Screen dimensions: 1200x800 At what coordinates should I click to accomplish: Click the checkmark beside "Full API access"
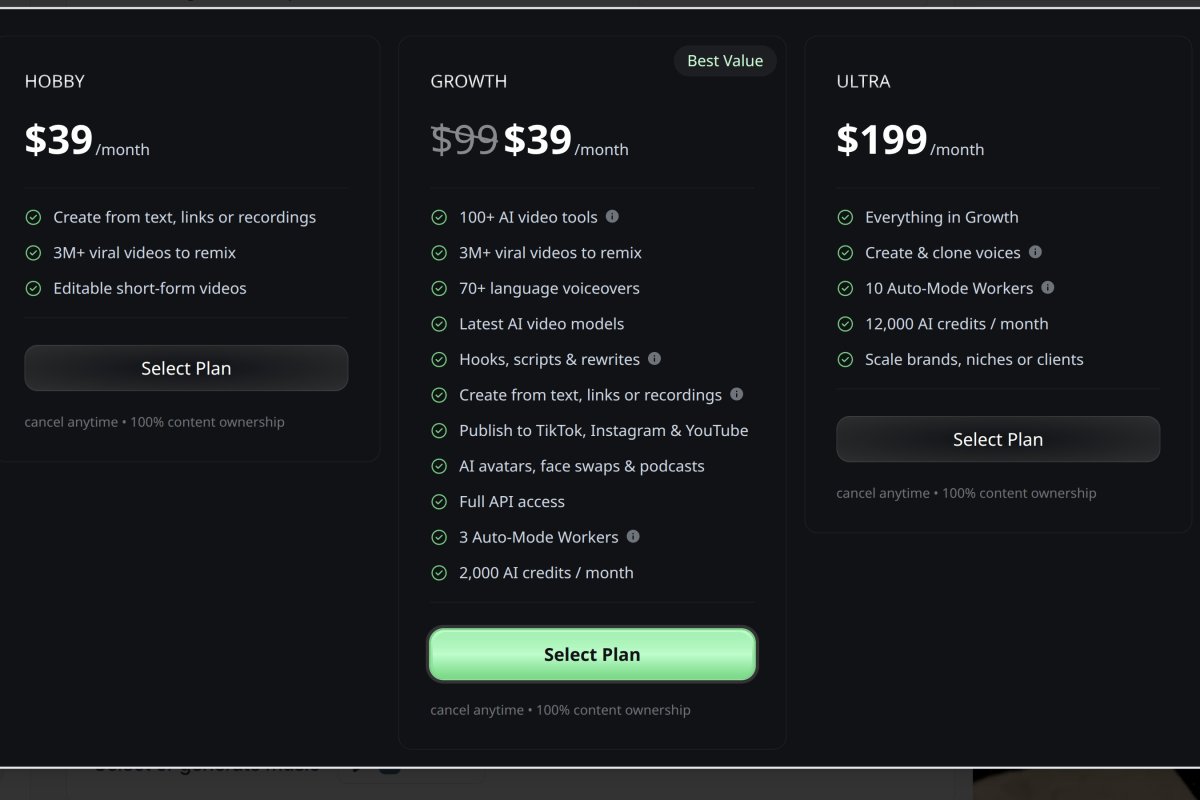pos(438,501)
